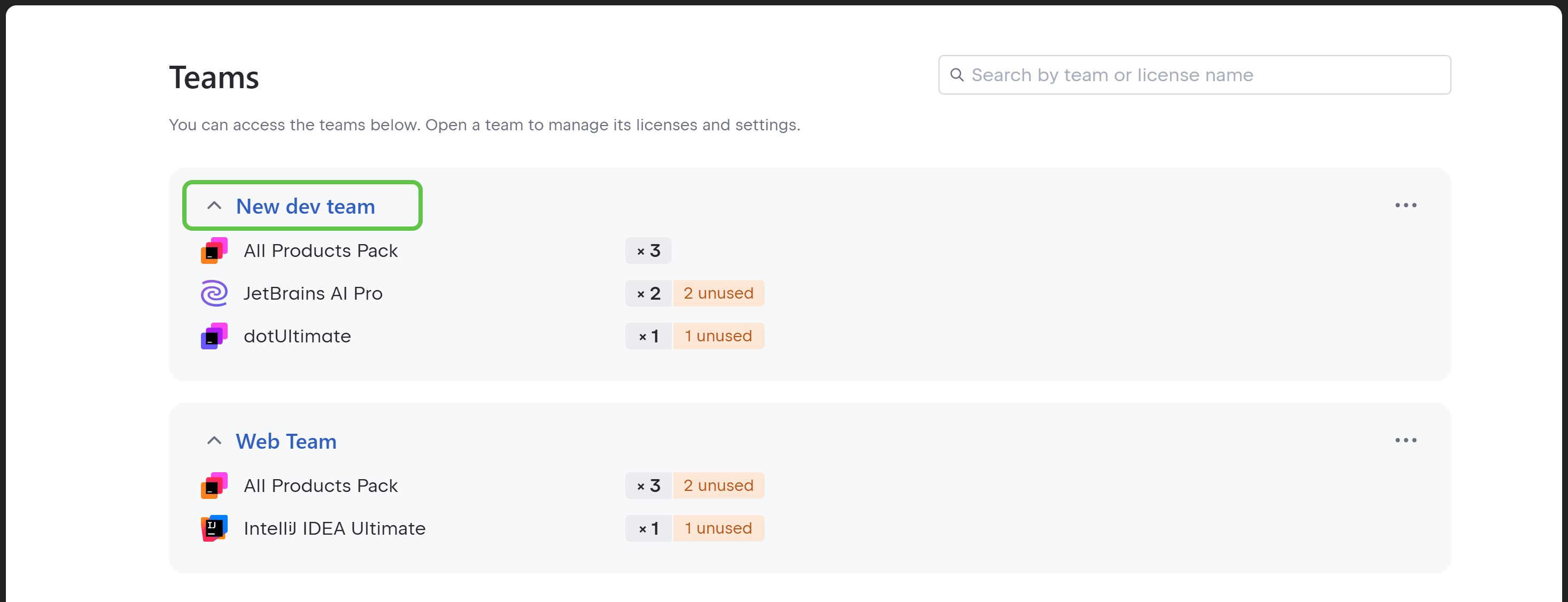Viewport: 1568px width, 602px height.
Task: Focus the search by team or license field
Action: pos(1205,75)
